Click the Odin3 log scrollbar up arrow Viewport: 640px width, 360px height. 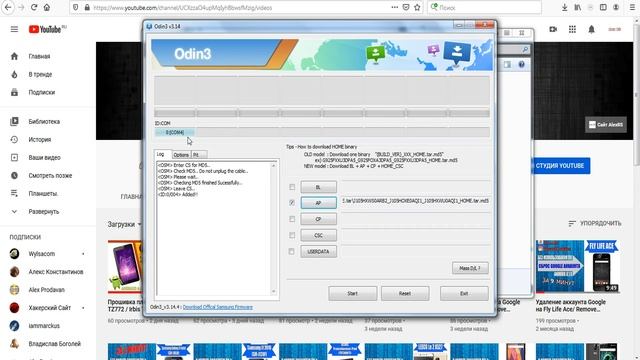coord(273,165)
